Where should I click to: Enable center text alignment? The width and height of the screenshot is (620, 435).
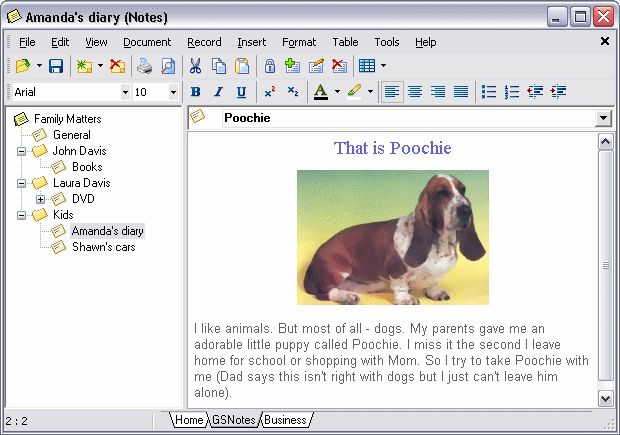pyautogui.click(x=415, y=92)
